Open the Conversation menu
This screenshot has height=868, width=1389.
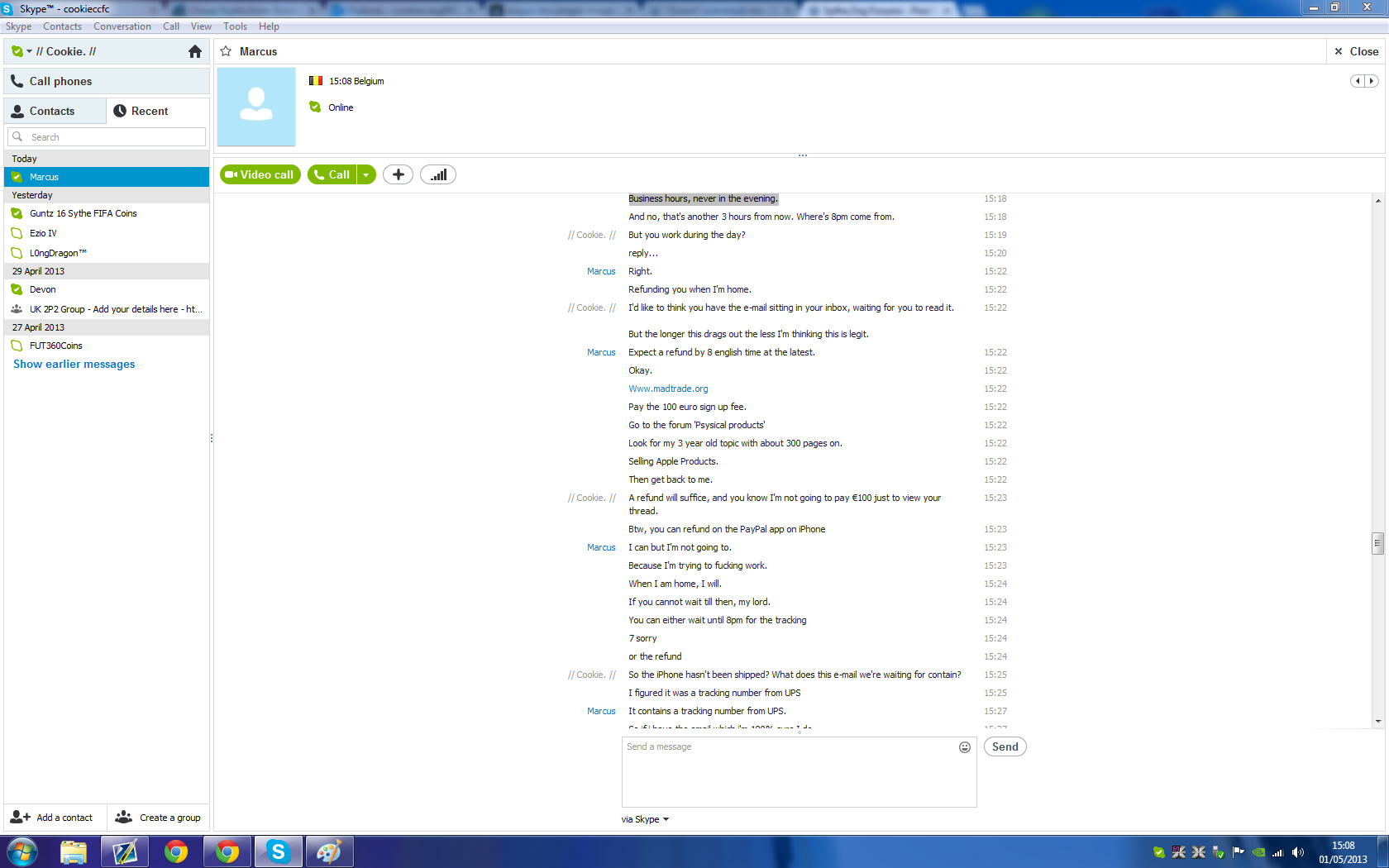pyautogui.click(x=122, y=26)
